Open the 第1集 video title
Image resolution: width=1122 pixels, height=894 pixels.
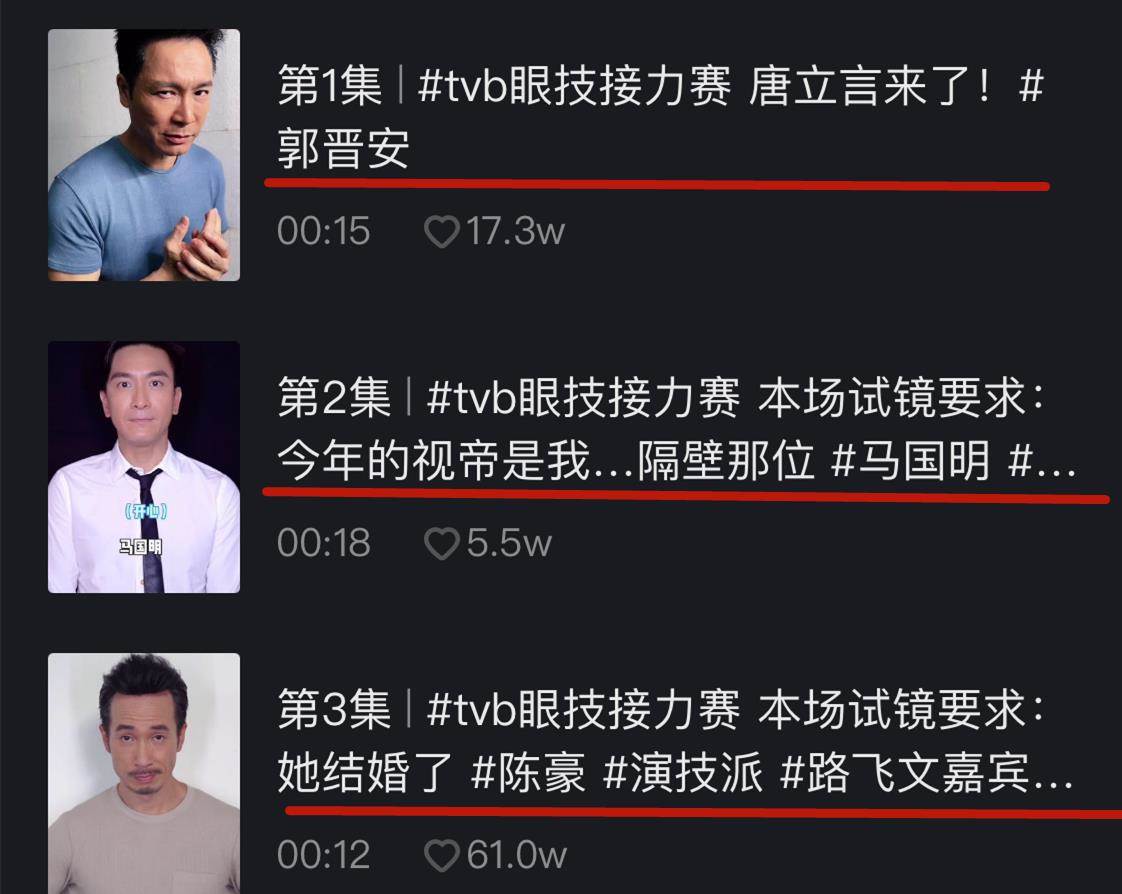[661, 117]
